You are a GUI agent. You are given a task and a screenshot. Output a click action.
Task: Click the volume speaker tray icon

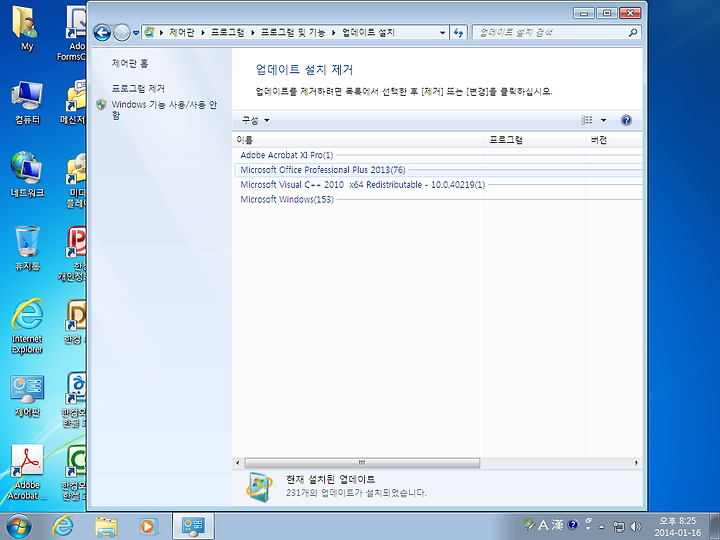coord(636,527)
